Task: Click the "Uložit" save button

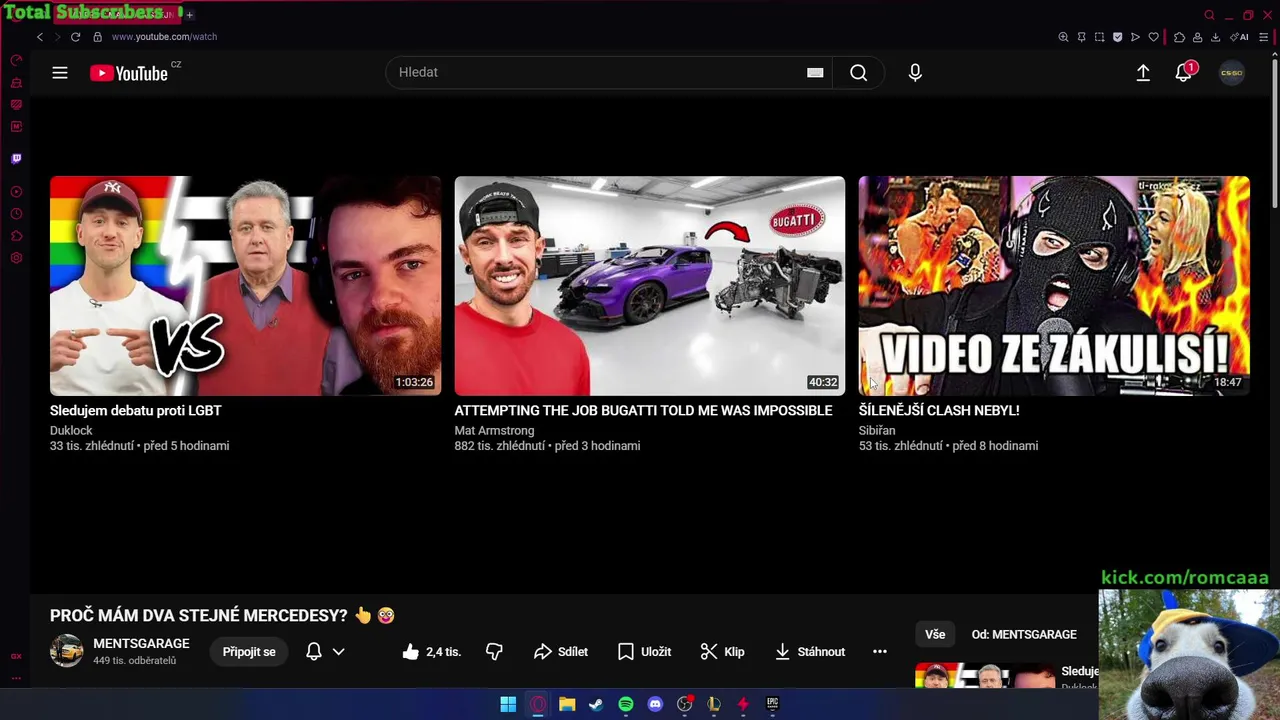Action: point(644,652)
